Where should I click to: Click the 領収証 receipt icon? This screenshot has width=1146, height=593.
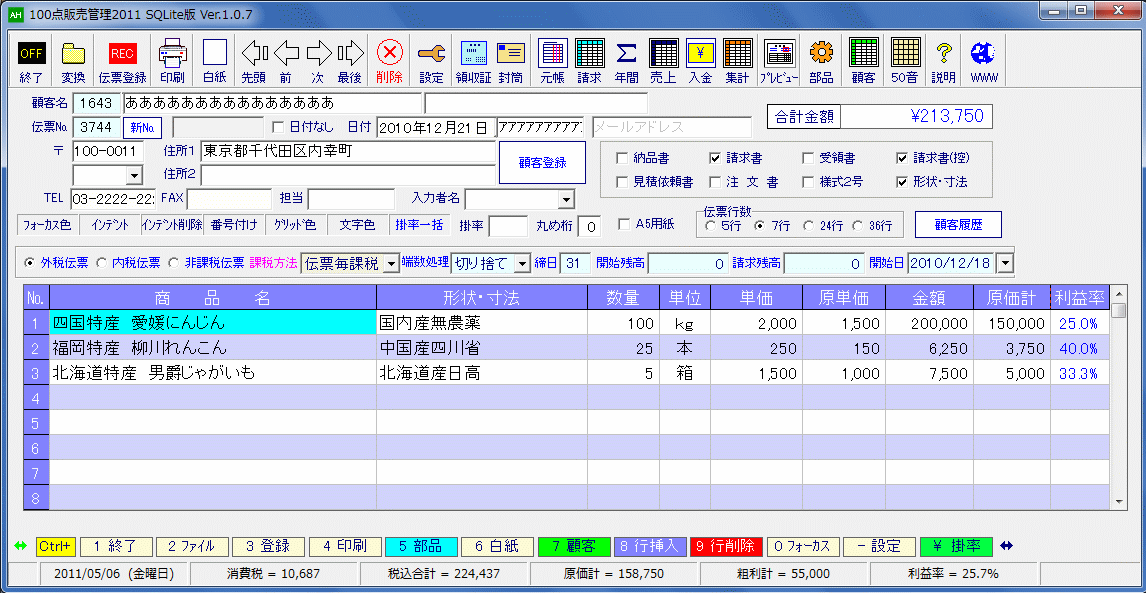474,61
